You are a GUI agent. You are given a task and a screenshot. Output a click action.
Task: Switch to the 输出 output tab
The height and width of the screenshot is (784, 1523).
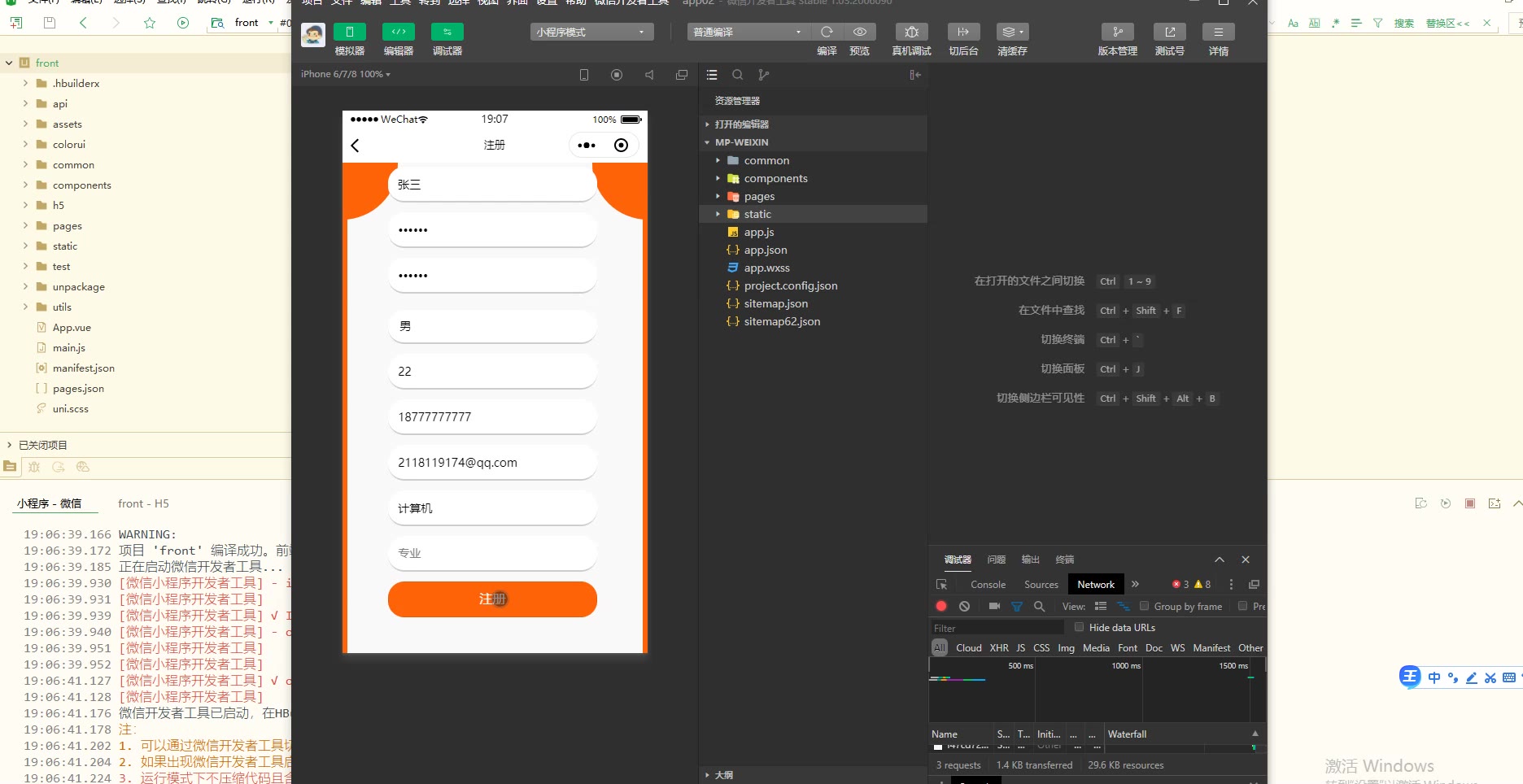click(1031, 560)
